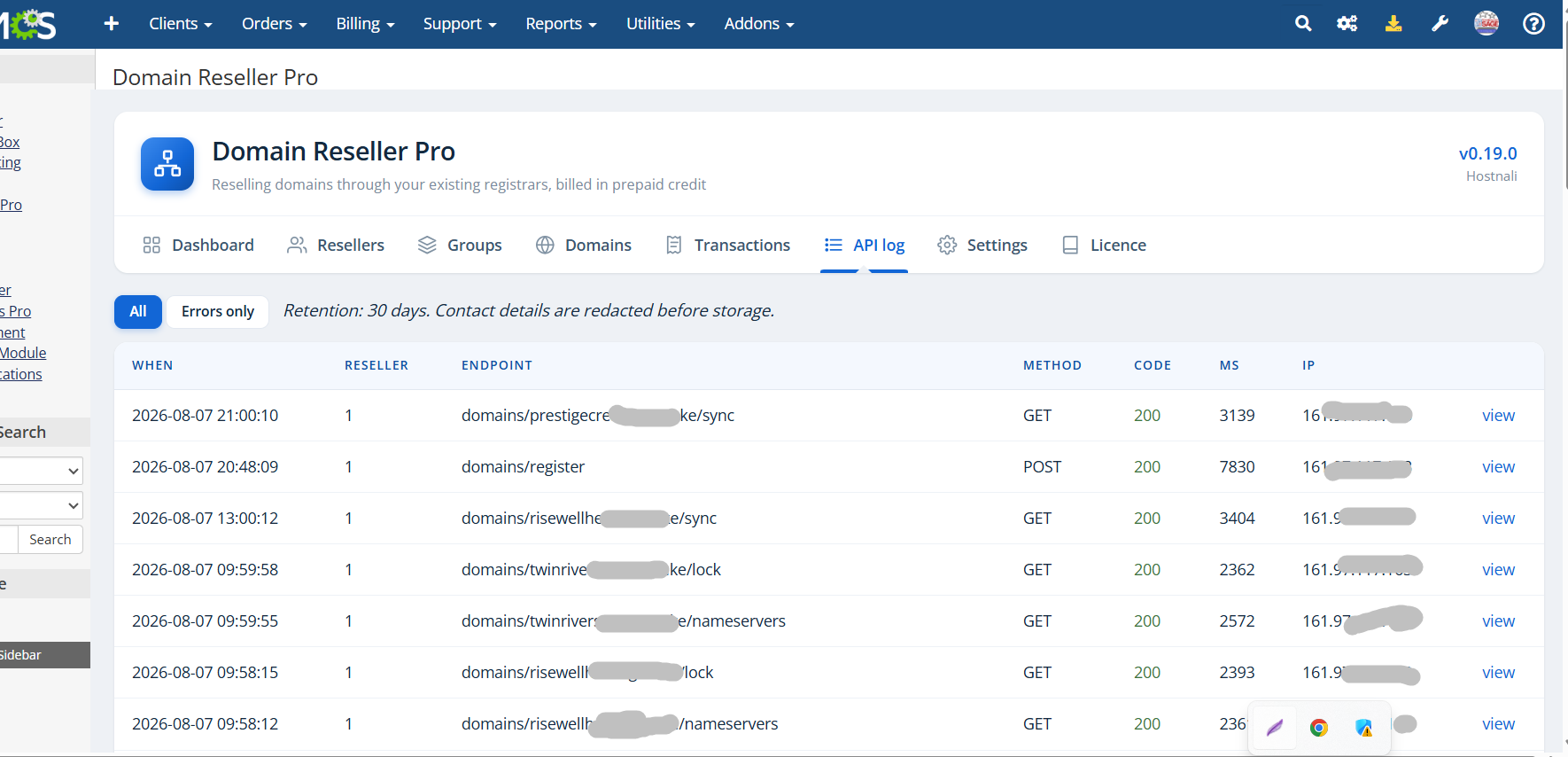Click the Chrome icon in the floating tray
1568x757 pixels.
[x=1319, y=728]
